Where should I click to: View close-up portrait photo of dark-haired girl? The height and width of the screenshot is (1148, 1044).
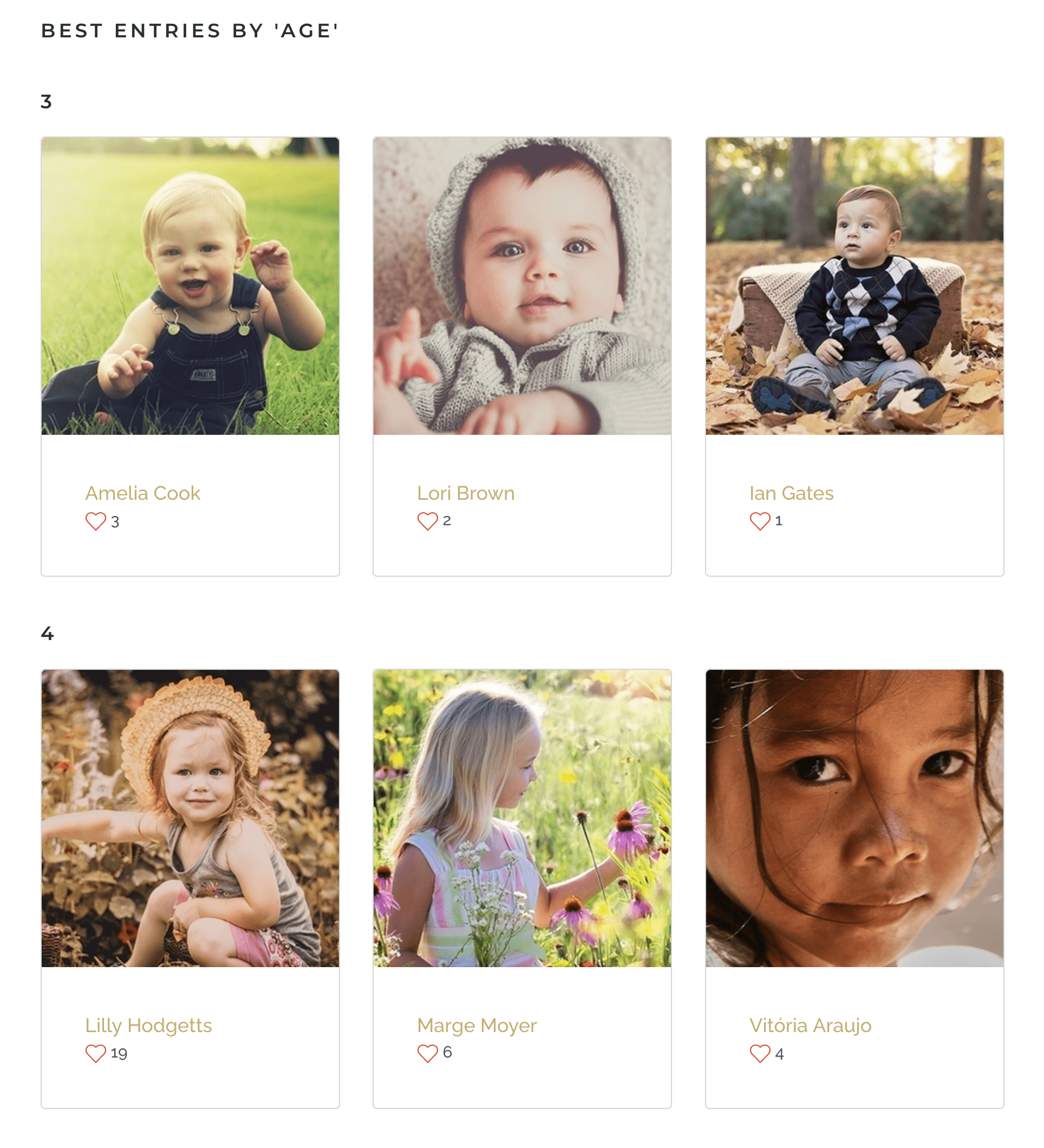point(854,818)
